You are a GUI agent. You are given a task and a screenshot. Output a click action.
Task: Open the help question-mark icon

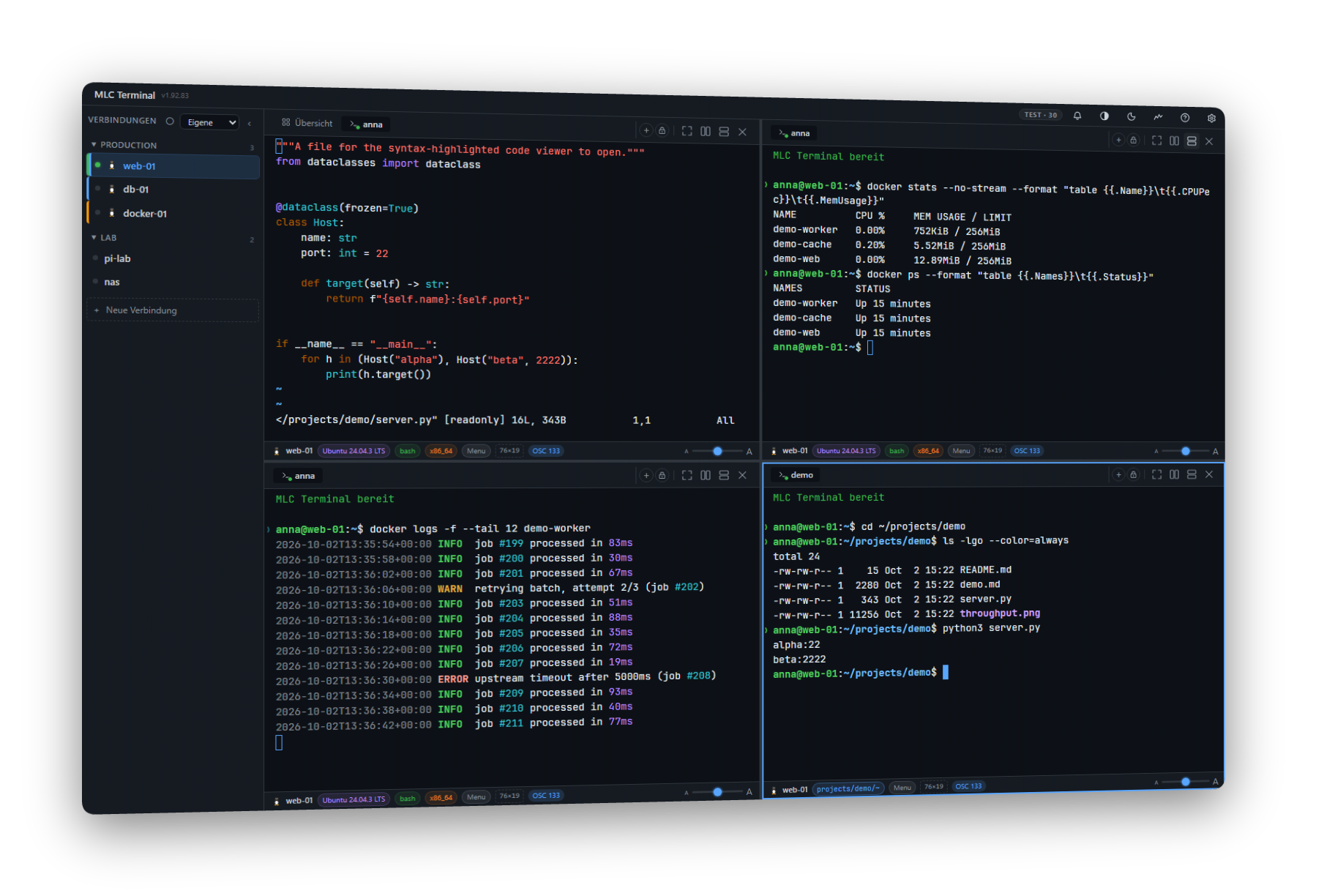(1185, 117)
